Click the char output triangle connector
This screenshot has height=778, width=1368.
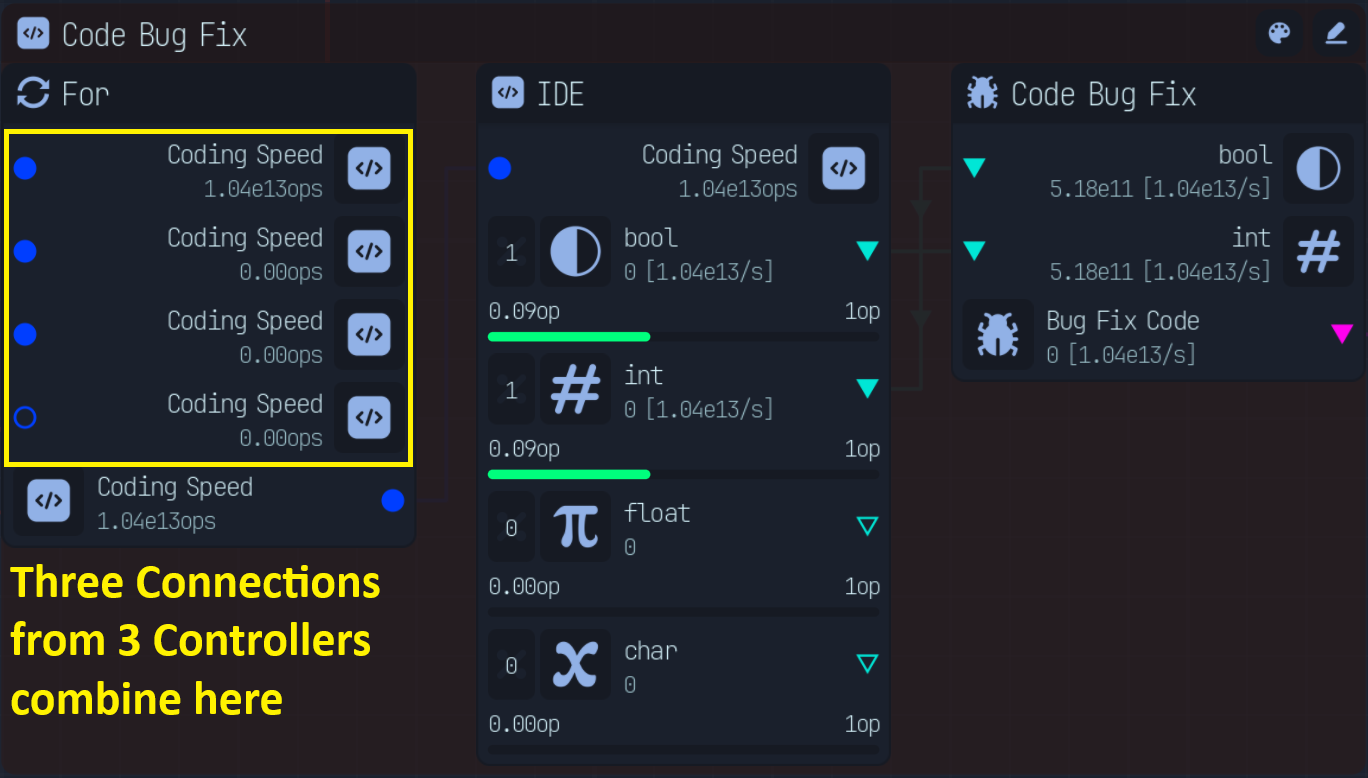[867, 664]
